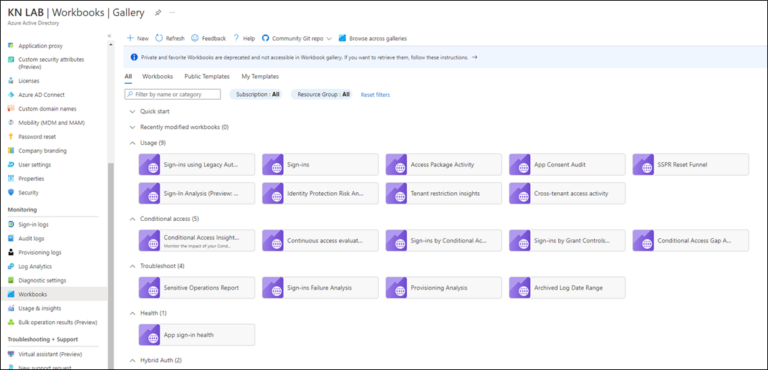Switch to the My Templates tab

click(260, 76)
